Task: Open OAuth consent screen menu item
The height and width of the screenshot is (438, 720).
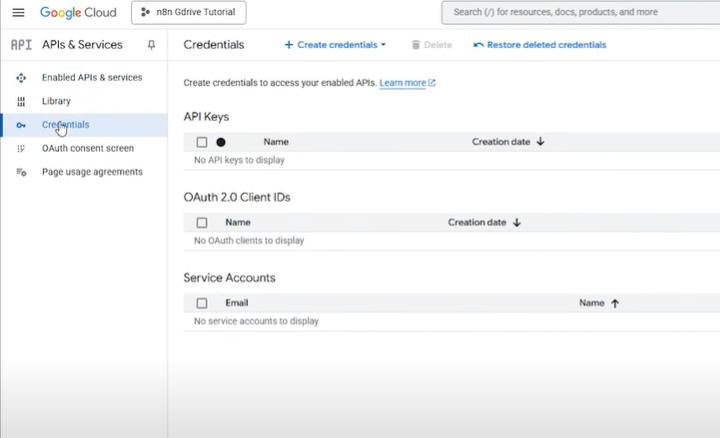Action: click(87, 148)
